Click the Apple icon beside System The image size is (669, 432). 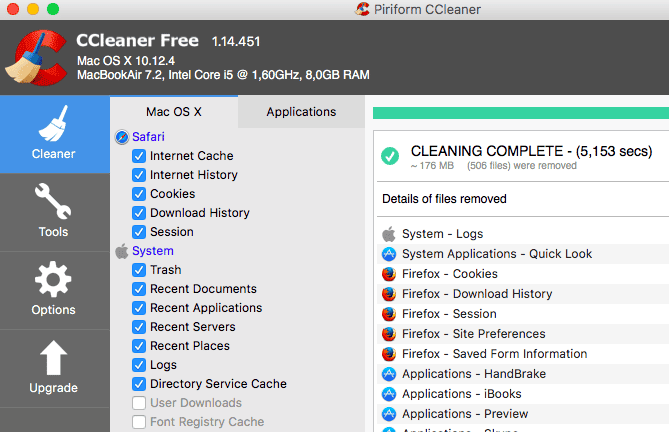[x=122, y=251]
